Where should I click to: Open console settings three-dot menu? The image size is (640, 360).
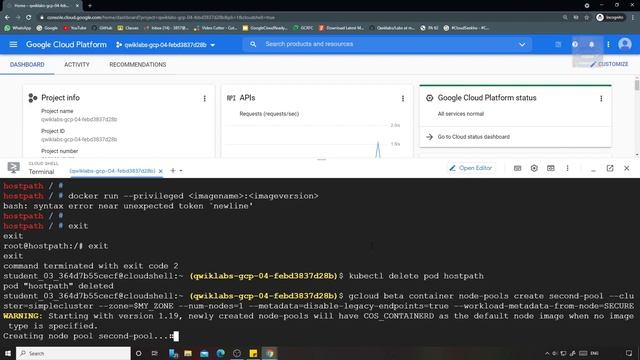(x=608, y=44)
